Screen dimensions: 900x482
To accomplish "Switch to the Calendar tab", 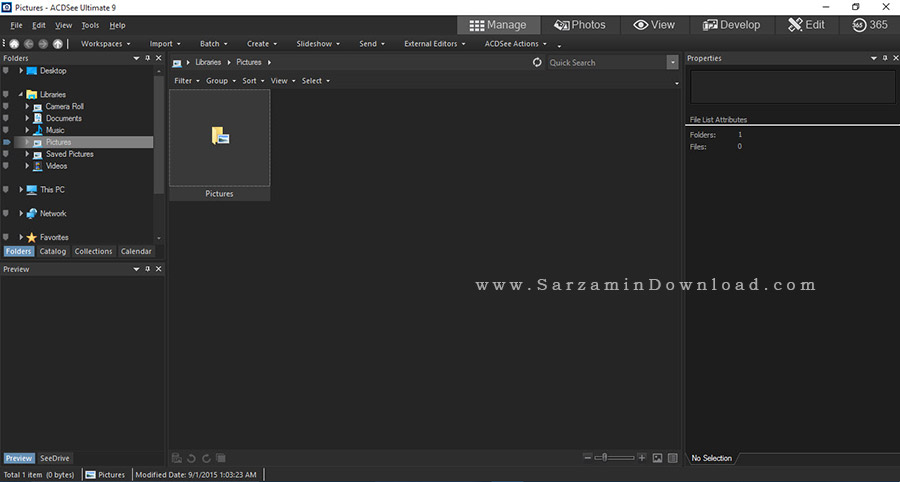I will (x=136, y=251).
